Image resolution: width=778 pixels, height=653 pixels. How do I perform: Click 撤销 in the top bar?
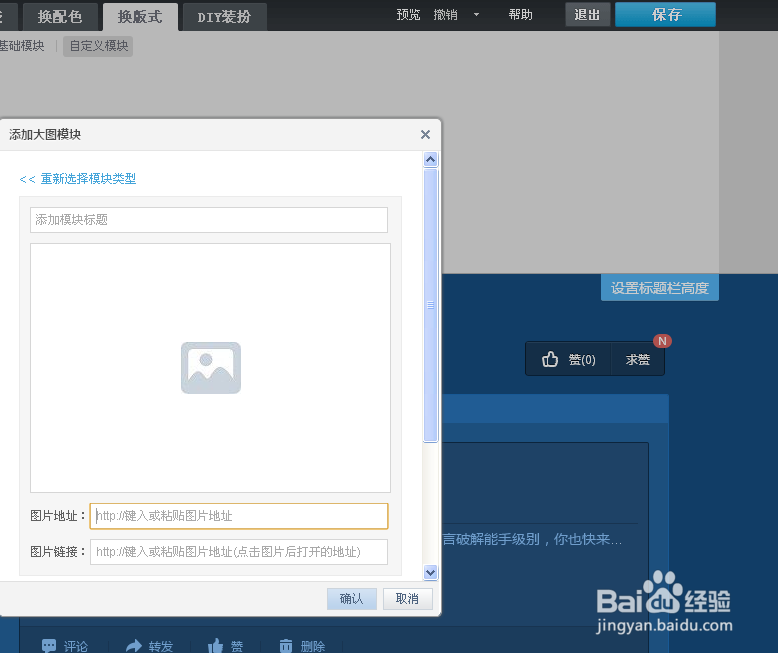click(446, 15)
